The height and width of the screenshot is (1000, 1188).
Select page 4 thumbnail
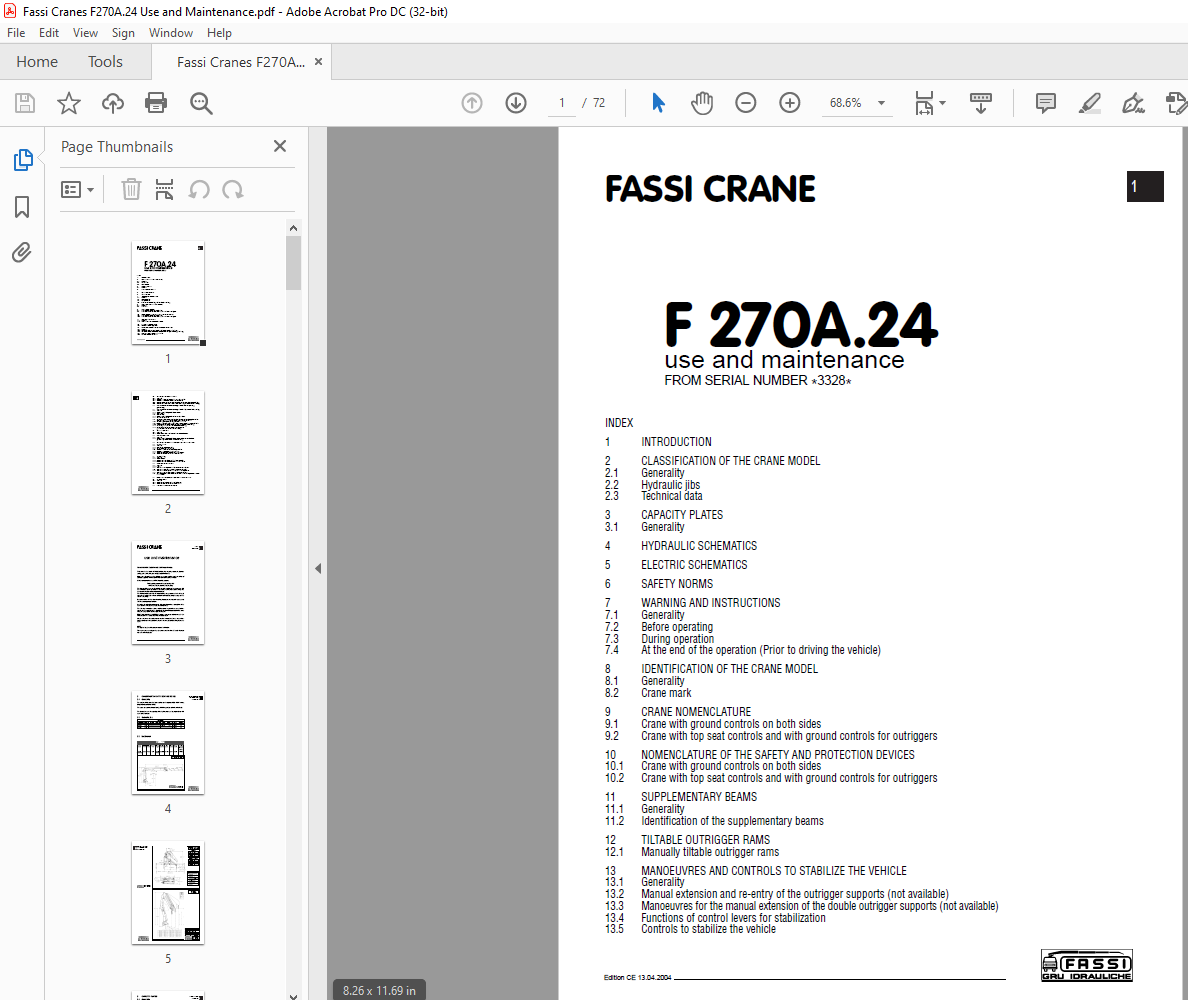point(168,743)
